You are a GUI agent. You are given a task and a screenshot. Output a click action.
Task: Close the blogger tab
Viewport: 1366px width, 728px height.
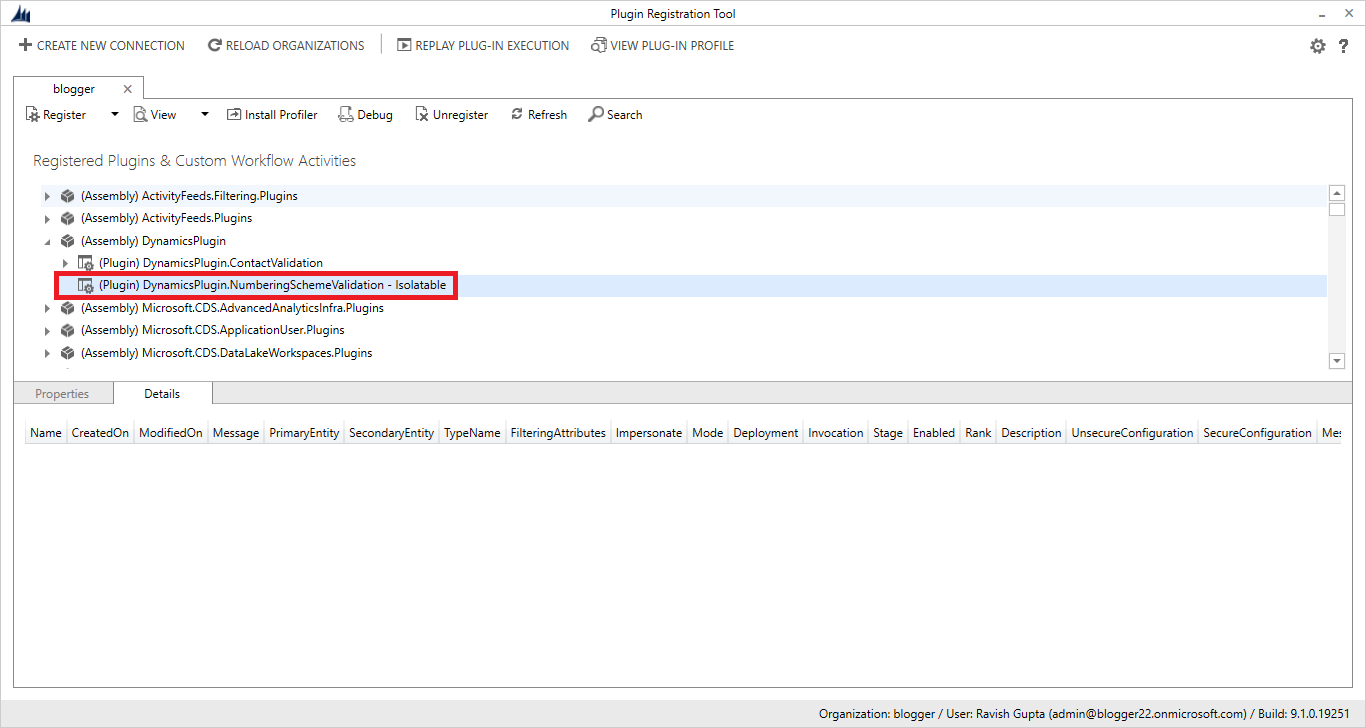(x=127, y=89)
